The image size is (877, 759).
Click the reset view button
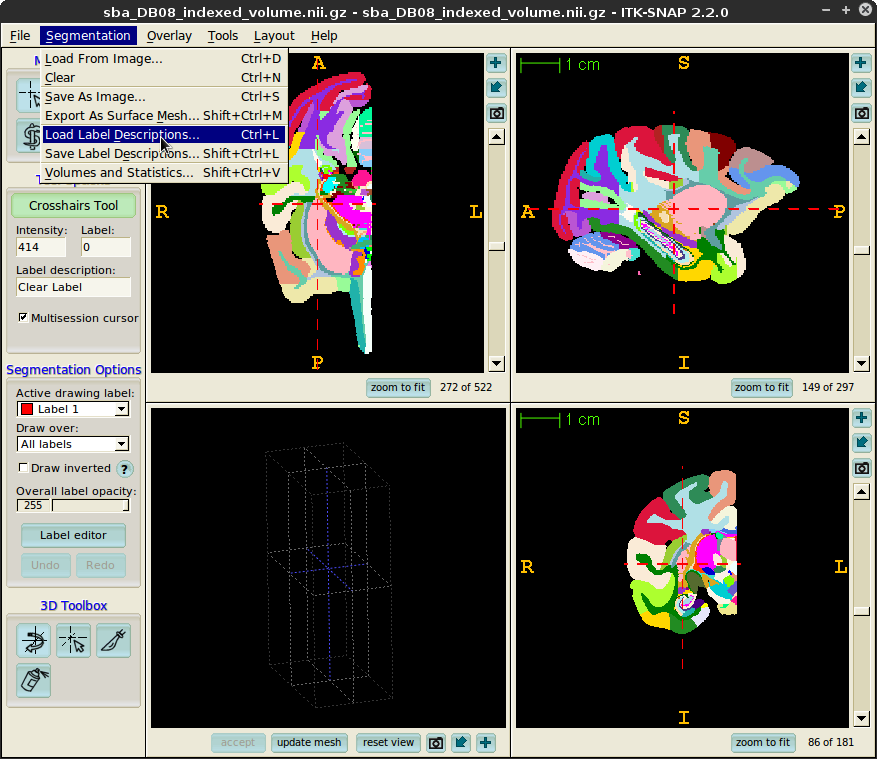388,742
